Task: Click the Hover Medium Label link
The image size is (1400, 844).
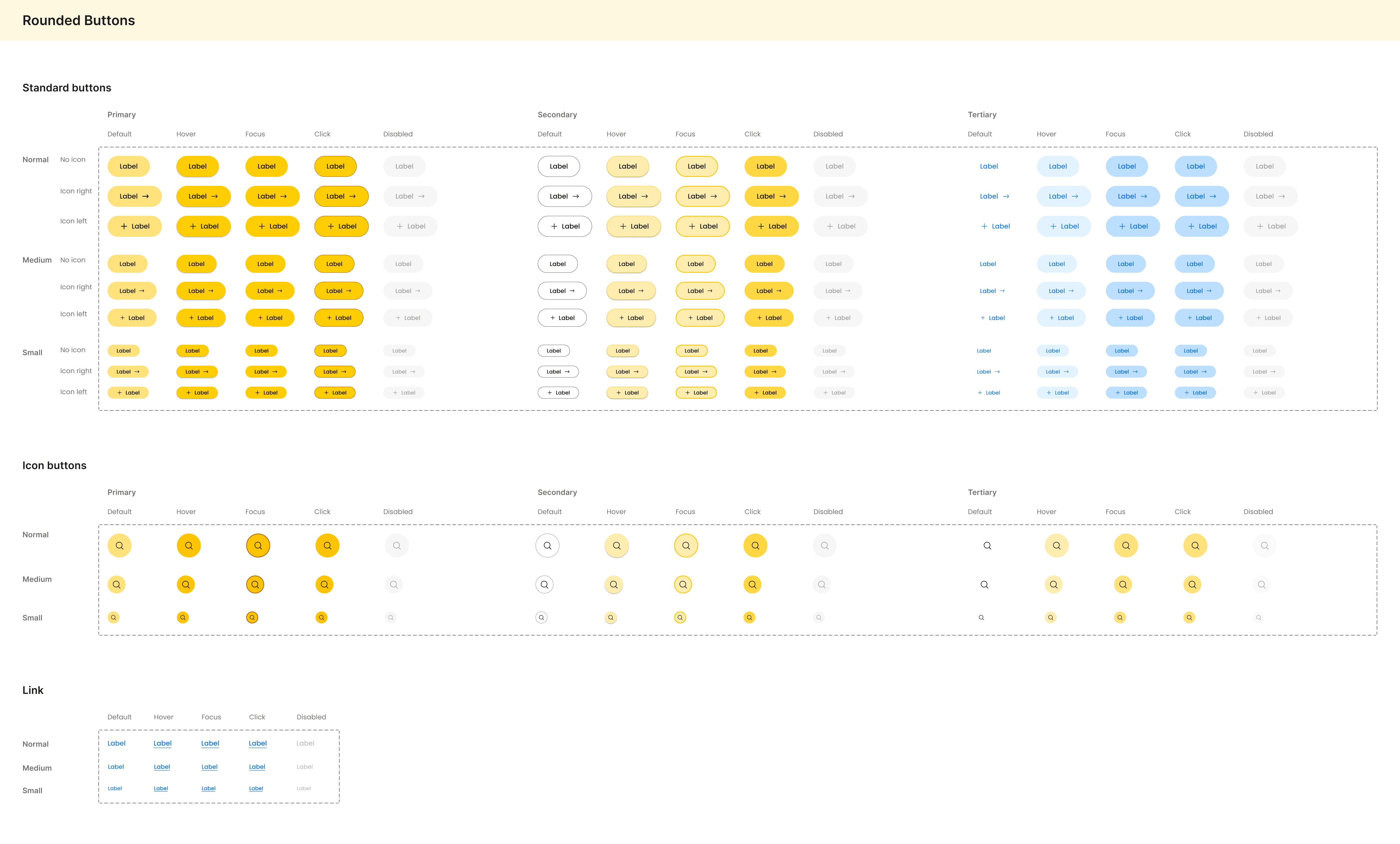Action: pos(162,767)
